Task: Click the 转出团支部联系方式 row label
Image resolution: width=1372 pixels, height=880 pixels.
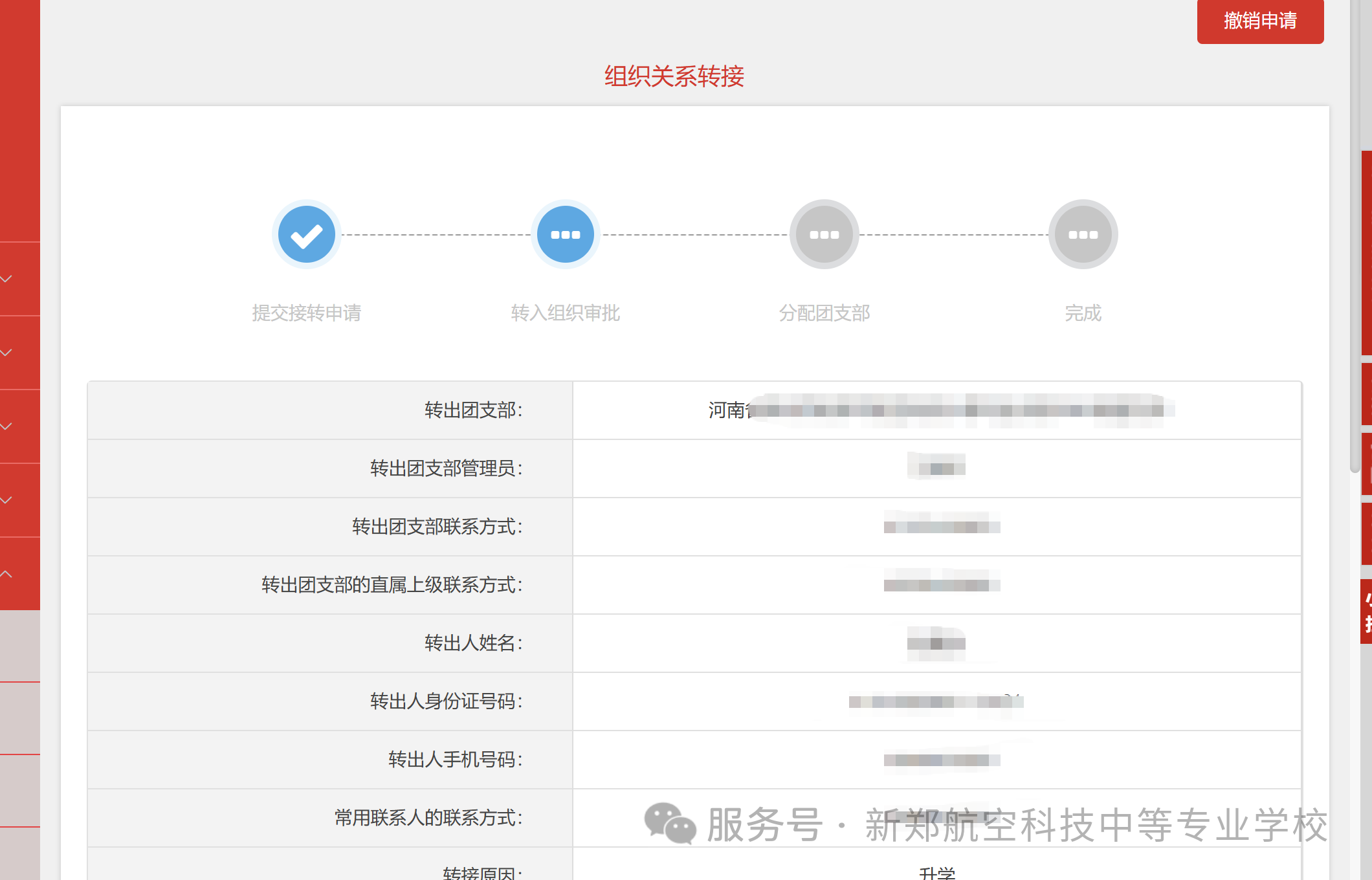Action: [x=437, y=527]
